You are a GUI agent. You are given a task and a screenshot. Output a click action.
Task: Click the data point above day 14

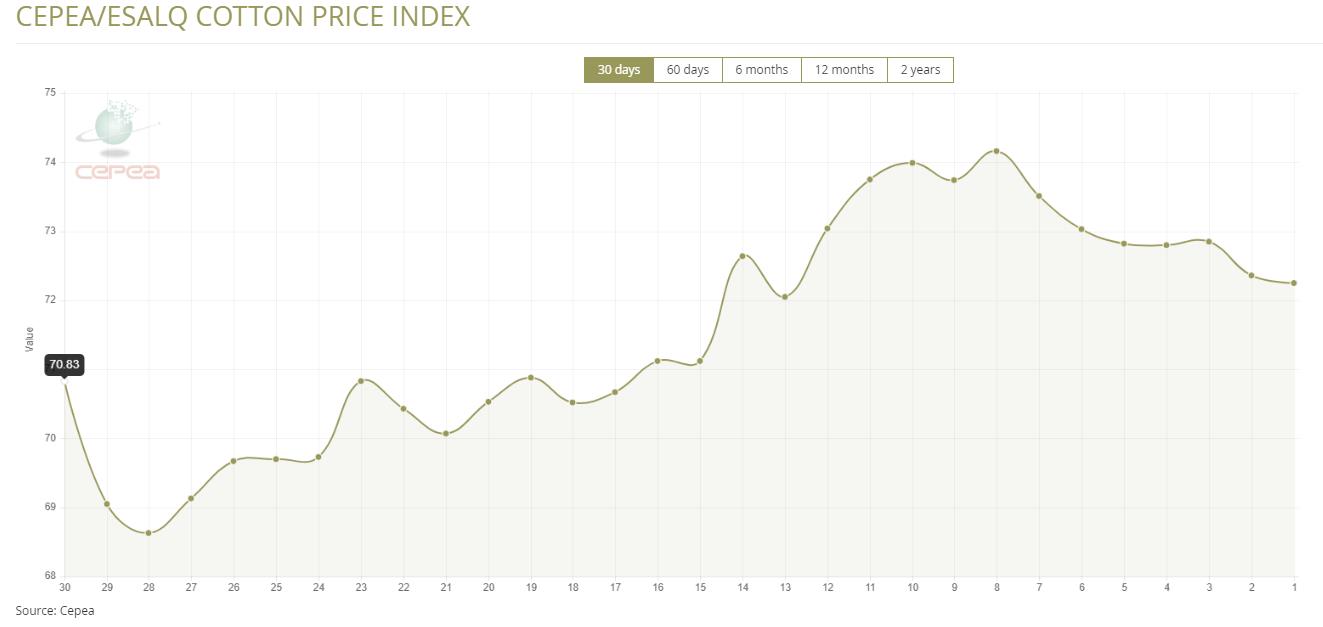pos(742,256)
